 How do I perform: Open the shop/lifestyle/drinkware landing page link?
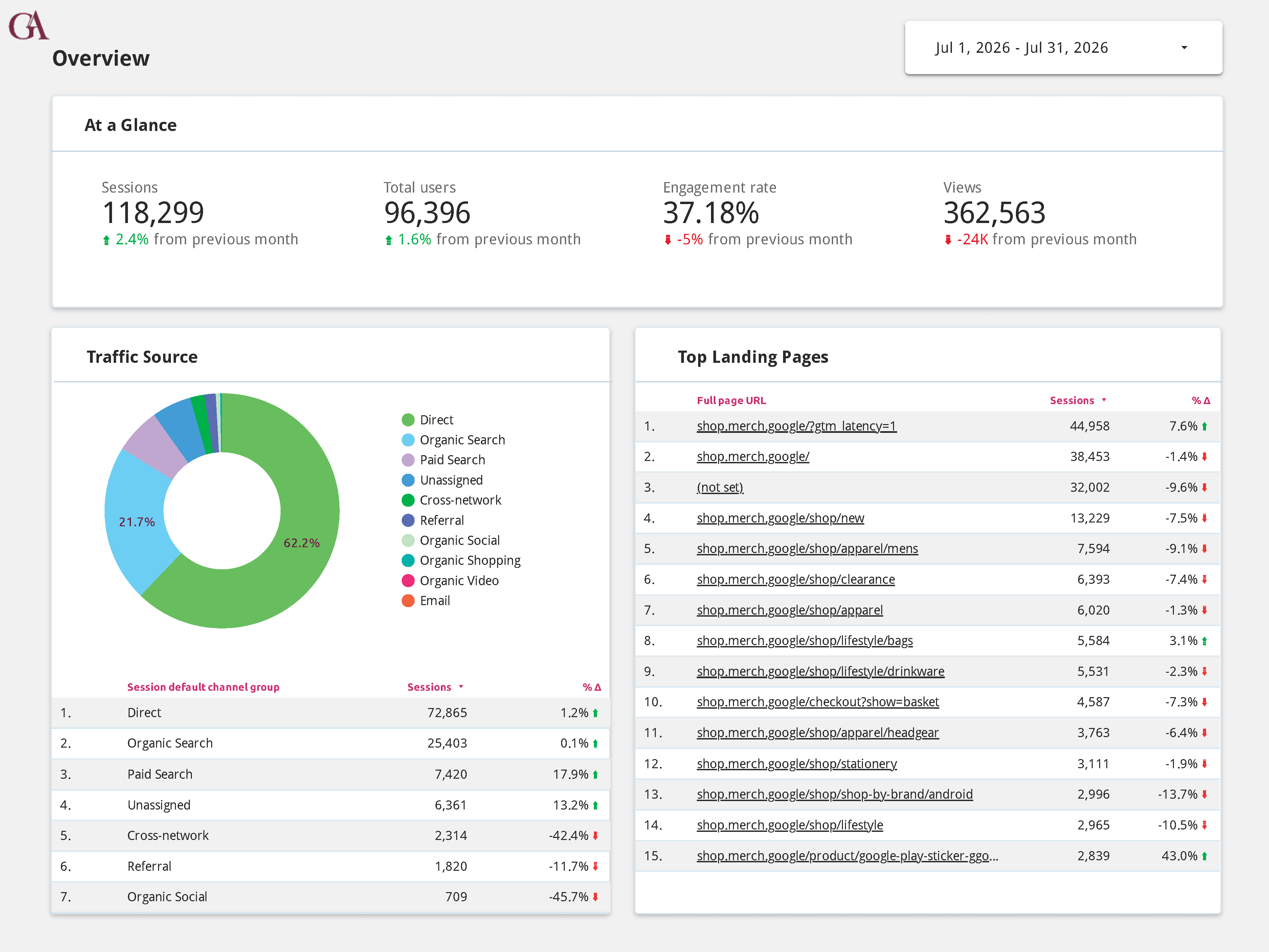820,671
